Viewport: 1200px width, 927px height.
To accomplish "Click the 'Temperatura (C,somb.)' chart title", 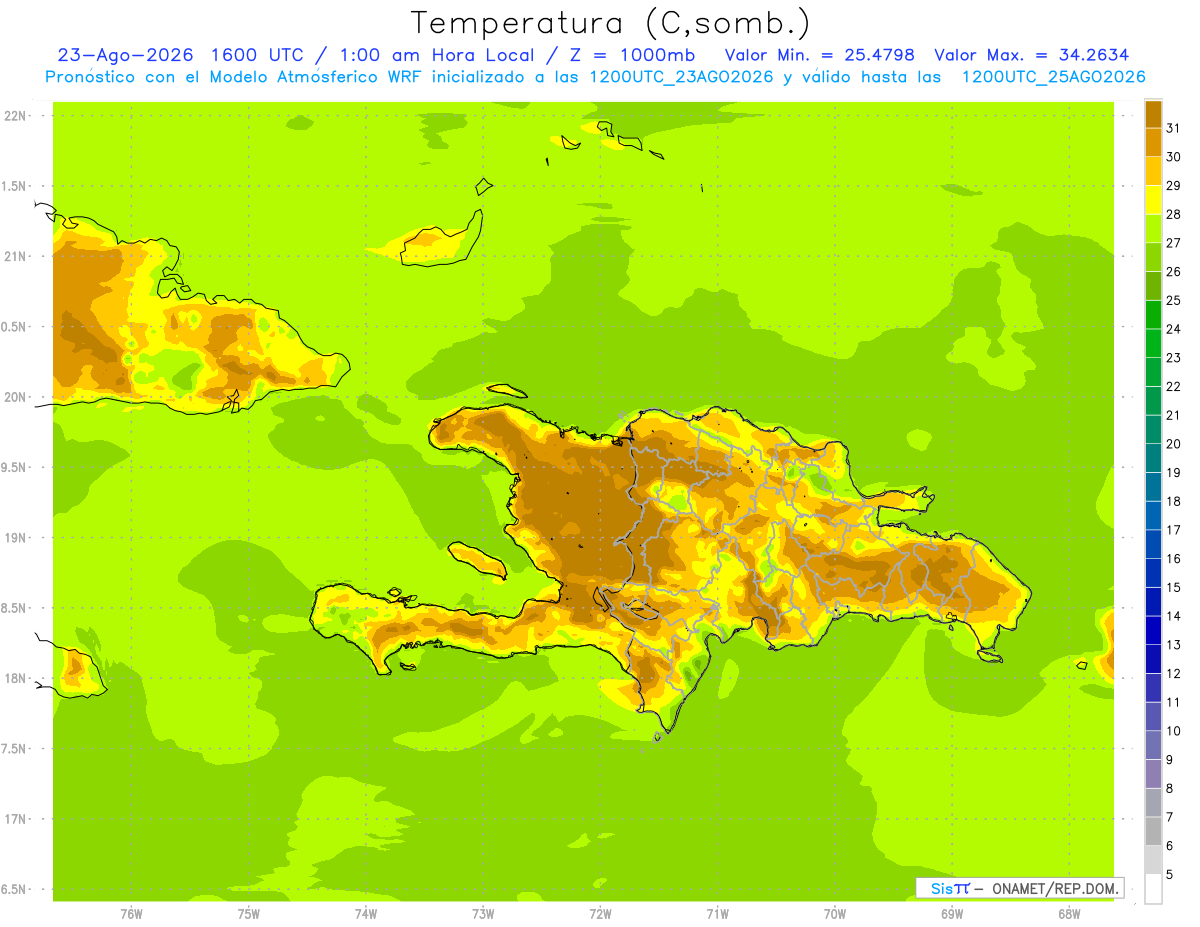I will 611,23.
